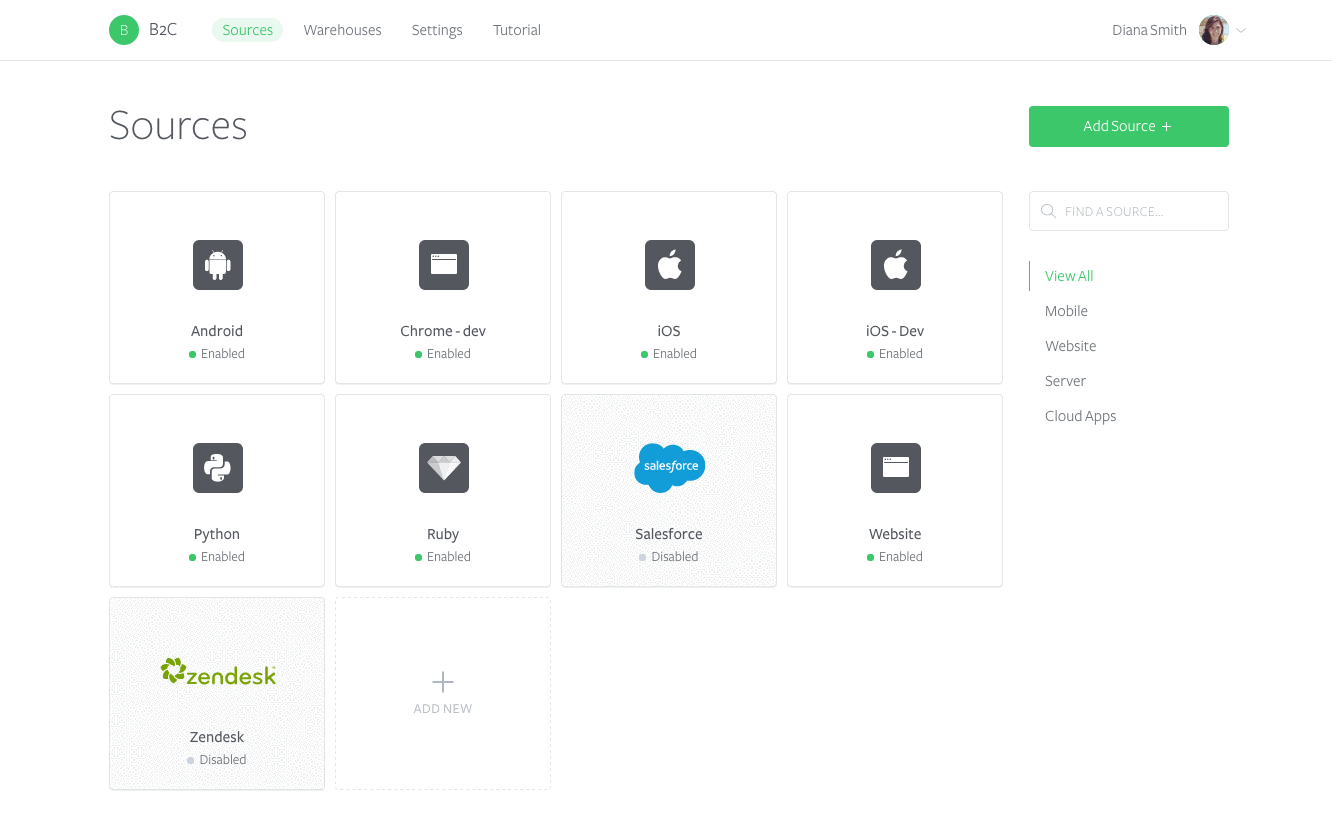Click the iOS - Dev source name
The image size is (1332, 827).
[895, 331]
